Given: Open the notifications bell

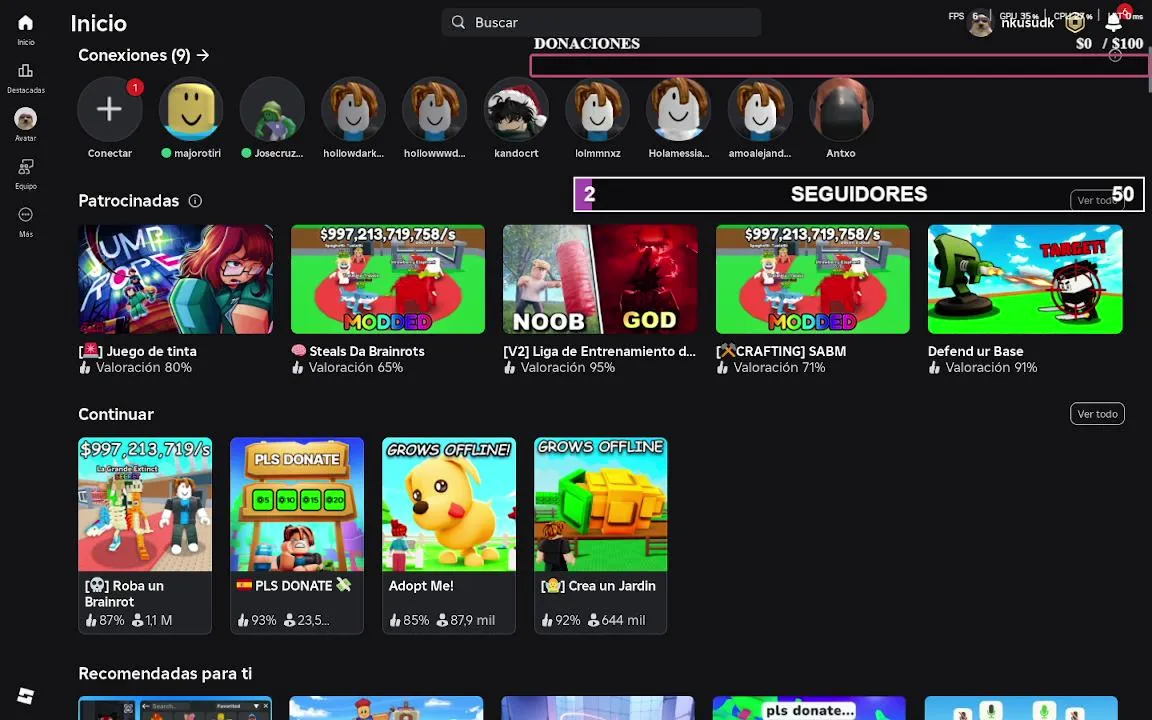Looking at the screenshot, I should click(1114, 22).
